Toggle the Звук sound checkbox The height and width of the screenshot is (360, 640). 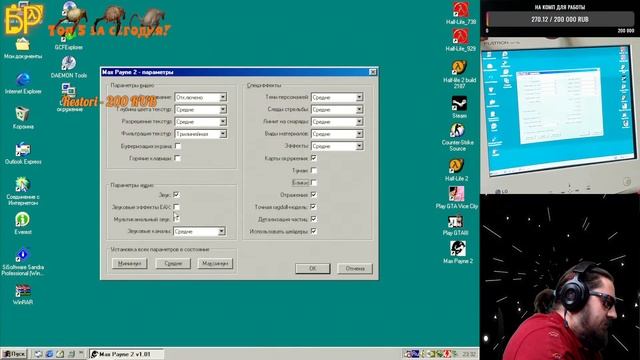(x=176, y=195)
